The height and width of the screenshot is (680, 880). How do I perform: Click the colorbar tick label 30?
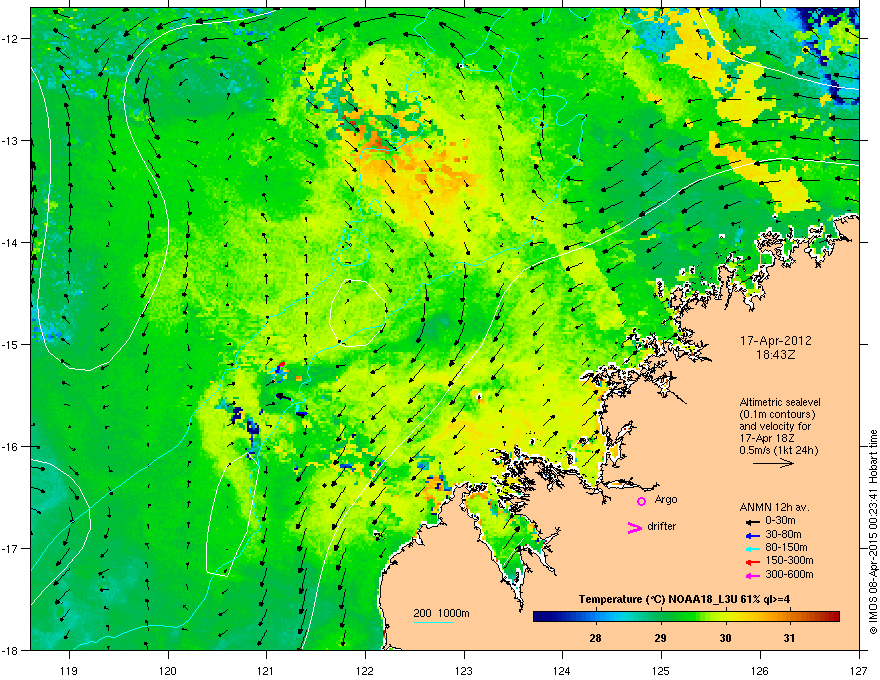(x=725, y=638)
